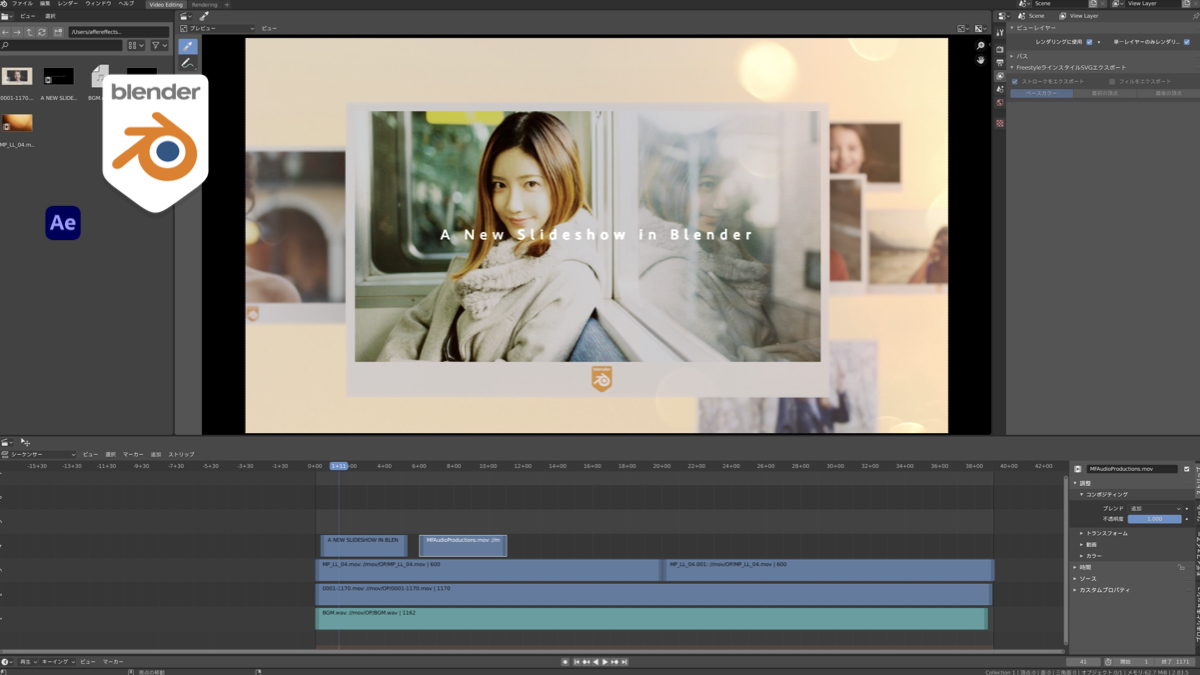Select the A NEW SLIDESHOW IN BLEN text strip

click(363, 545)
